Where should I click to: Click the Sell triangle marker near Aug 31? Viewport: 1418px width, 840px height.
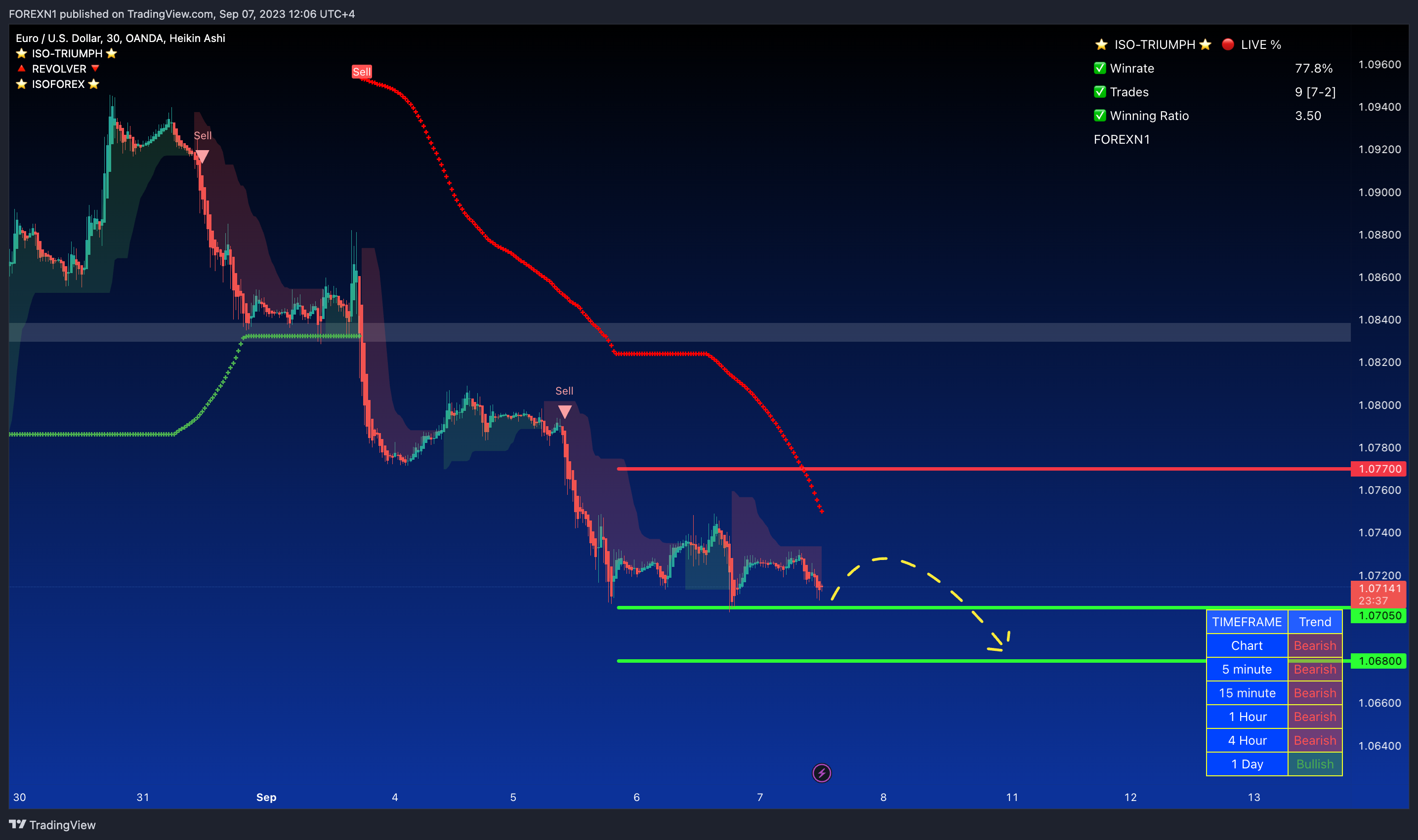click(x=202, y=156)
